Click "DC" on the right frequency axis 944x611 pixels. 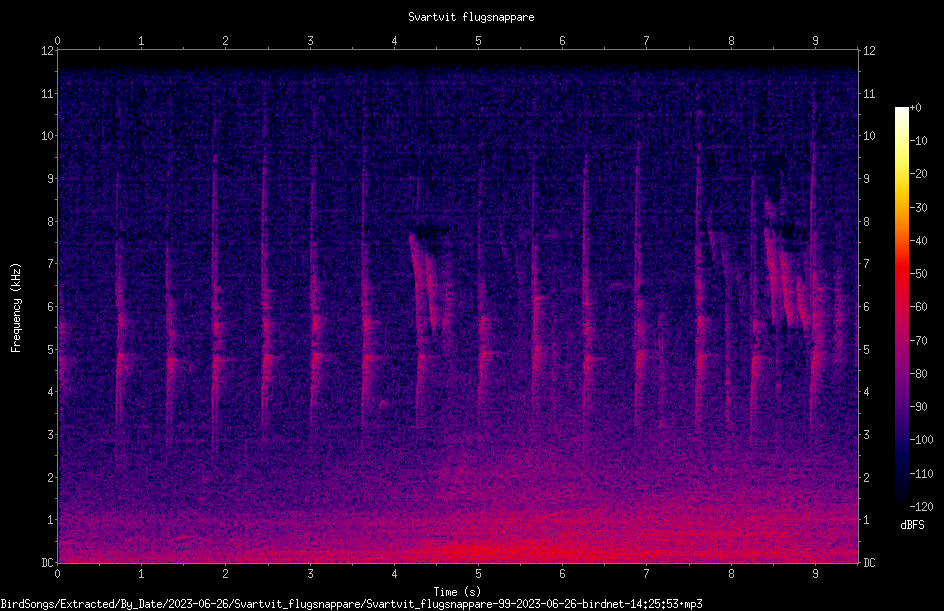[869, 563]
